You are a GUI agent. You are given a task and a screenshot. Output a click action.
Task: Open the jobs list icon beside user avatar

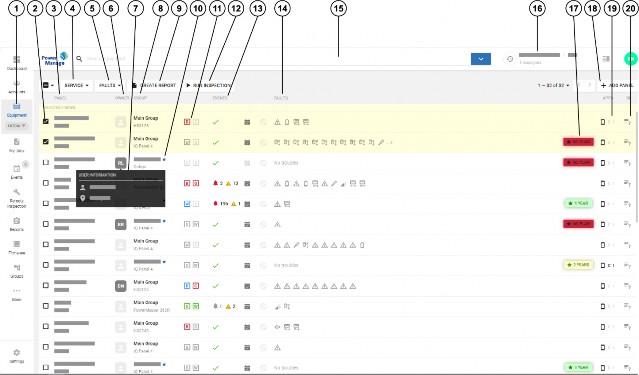click(606, 59)
